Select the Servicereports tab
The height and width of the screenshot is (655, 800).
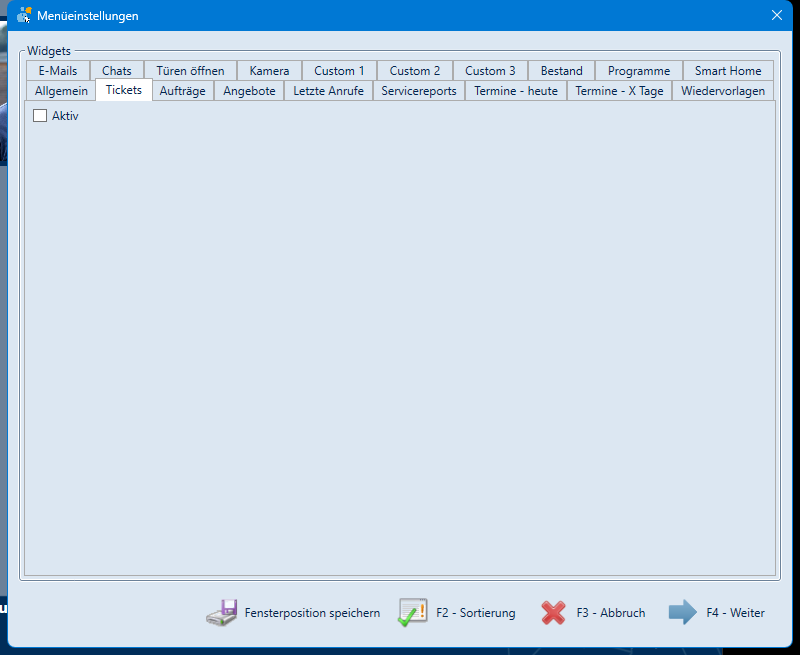tap(419, 91)
